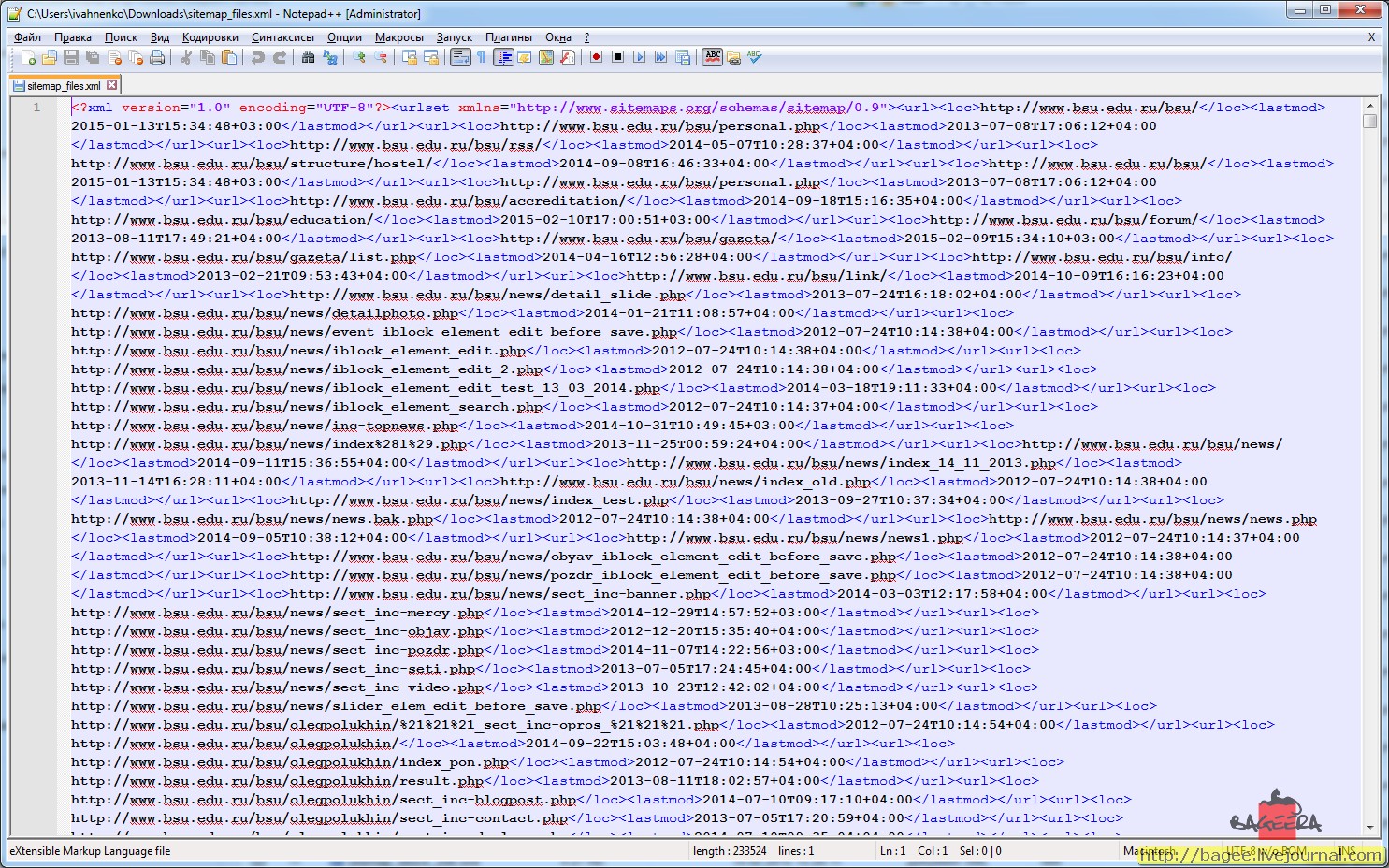Open the Правка menu

(72, 37)
